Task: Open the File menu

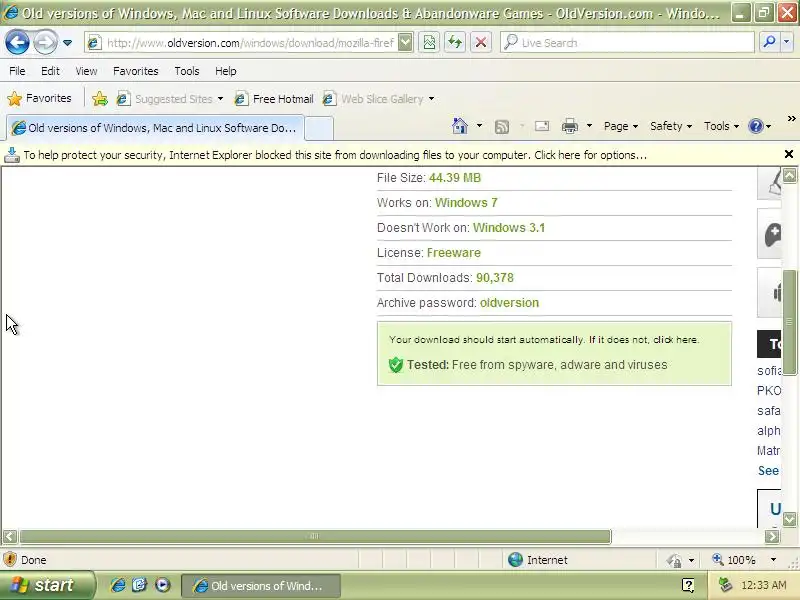Action: click(17, 71)
